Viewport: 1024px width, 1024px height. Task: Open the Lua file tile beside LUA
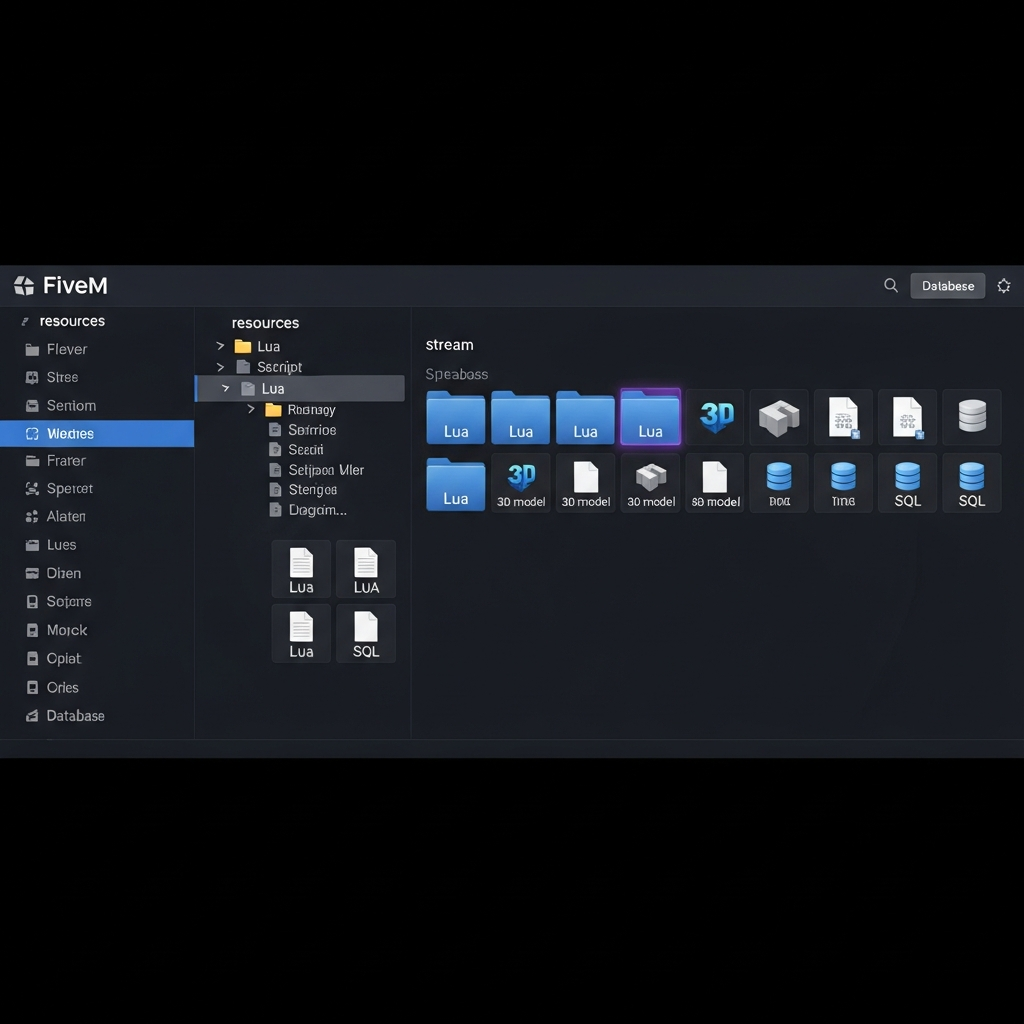tap(301, 569)
